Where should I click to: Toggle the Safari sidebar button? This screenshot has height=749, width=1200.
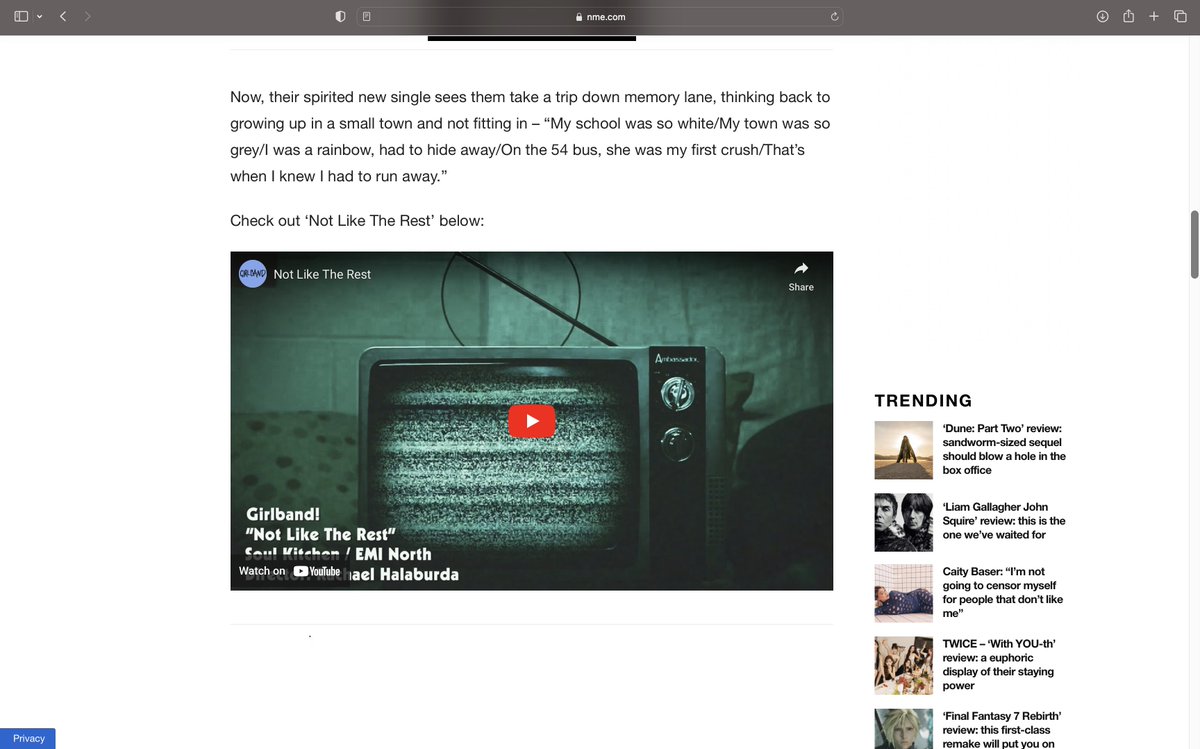tap(21, 16)
